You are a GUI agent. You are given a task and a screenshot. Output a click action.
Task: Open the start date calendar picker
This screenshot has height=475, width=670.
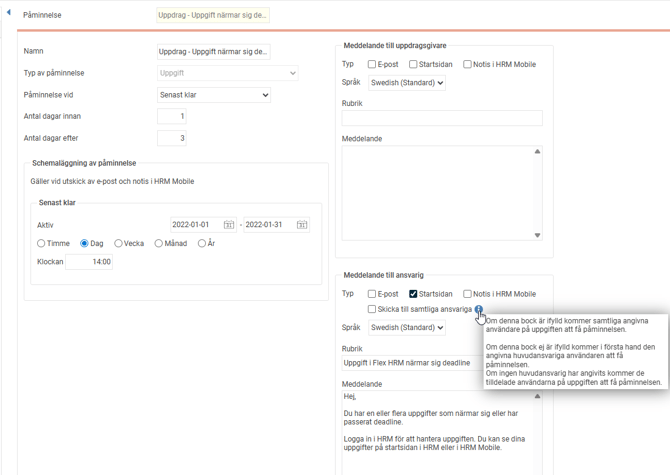[x=229, y=225]
